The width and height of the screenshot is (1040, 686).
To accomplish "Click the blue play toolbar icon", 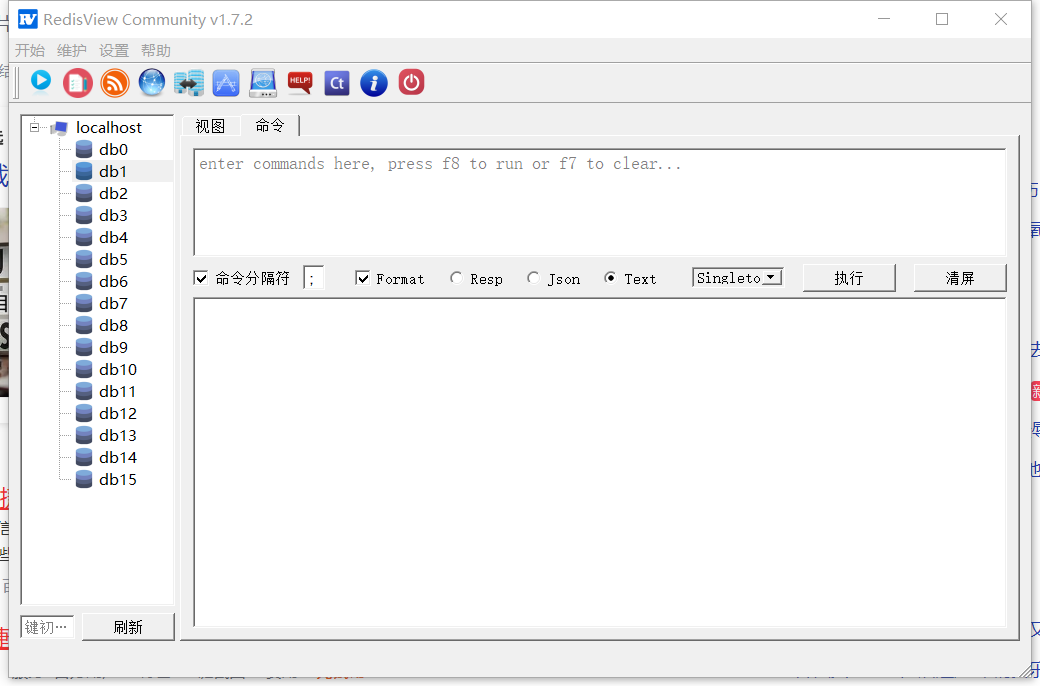I will pyautogui.click(x=41, y=82).
